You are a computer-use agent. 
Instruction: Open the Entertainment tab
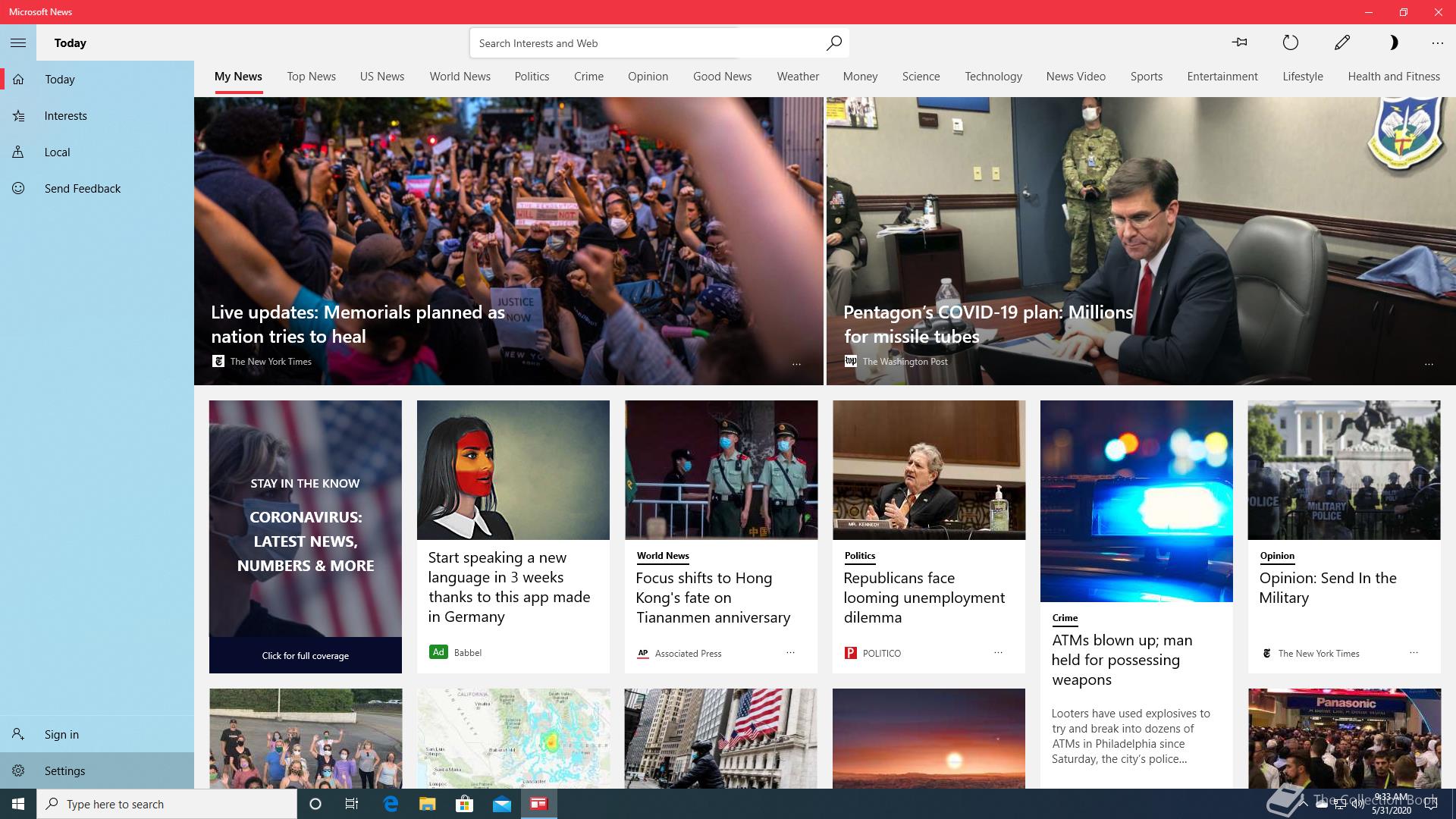tap(1222, 77)
